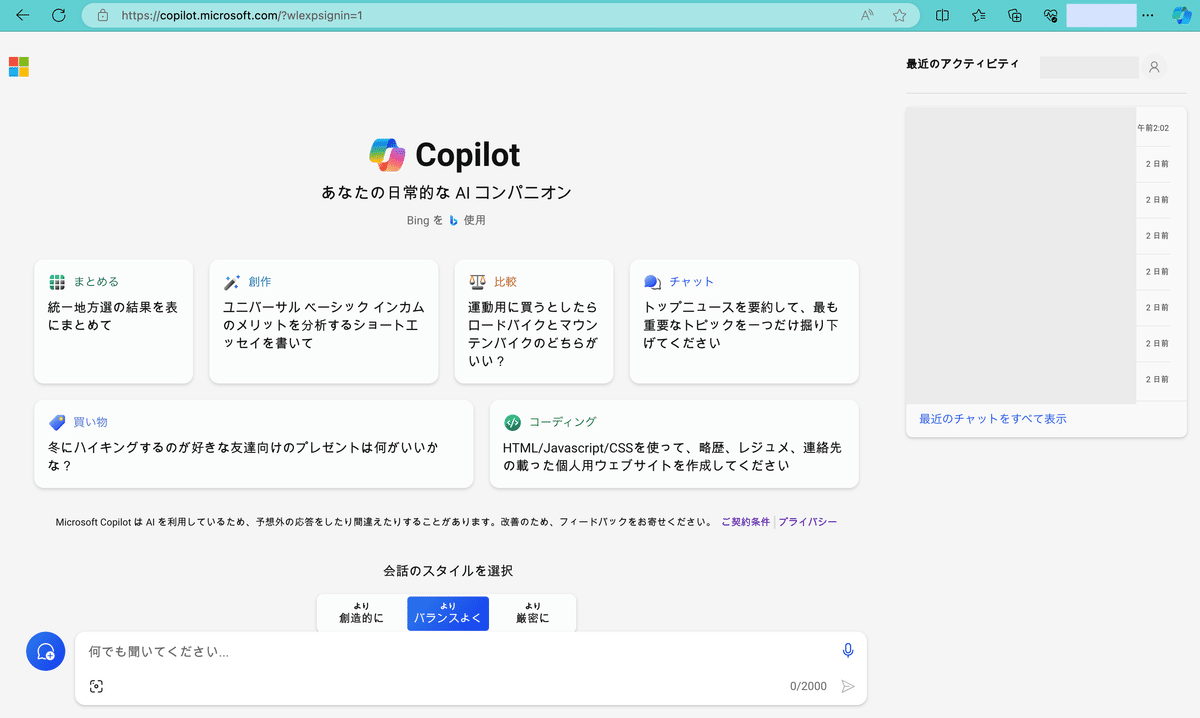1200x718 pixels.
Task: Open the まとめる suggestion card
Action: [114, 321]
